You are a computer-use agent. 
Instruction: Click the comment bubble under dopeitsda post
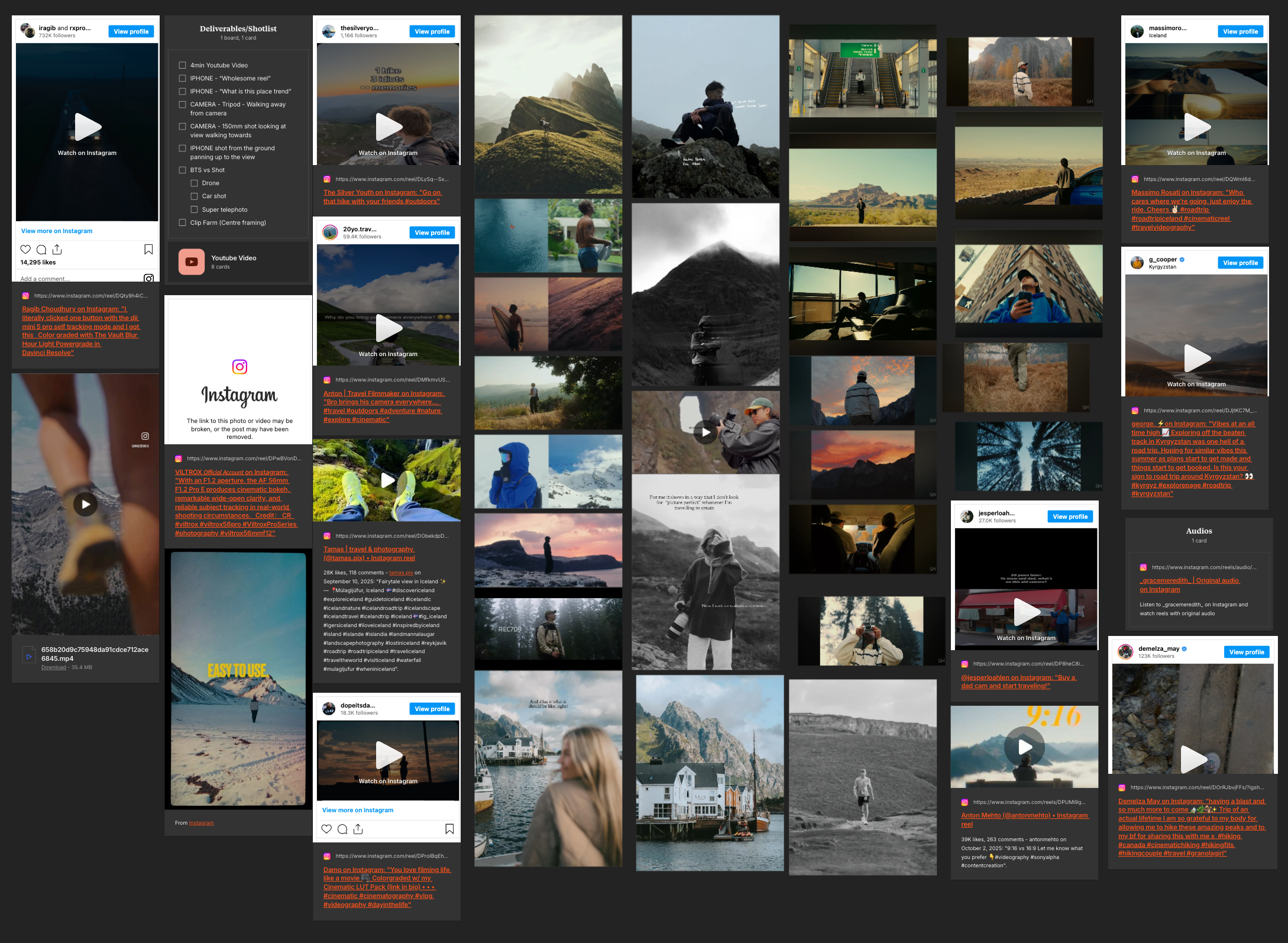(342, 829)
